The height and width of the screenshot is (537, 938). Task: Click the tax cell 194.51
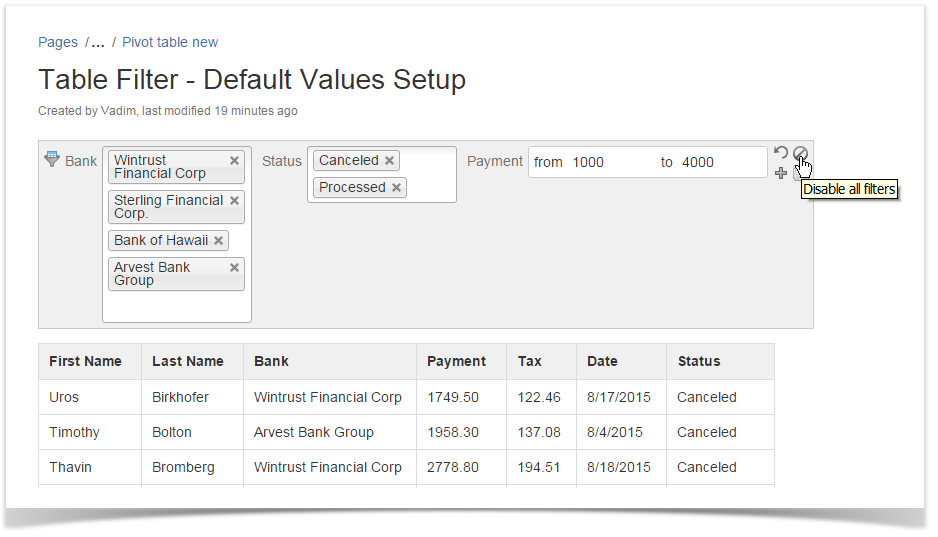click(x=539, y=467)
